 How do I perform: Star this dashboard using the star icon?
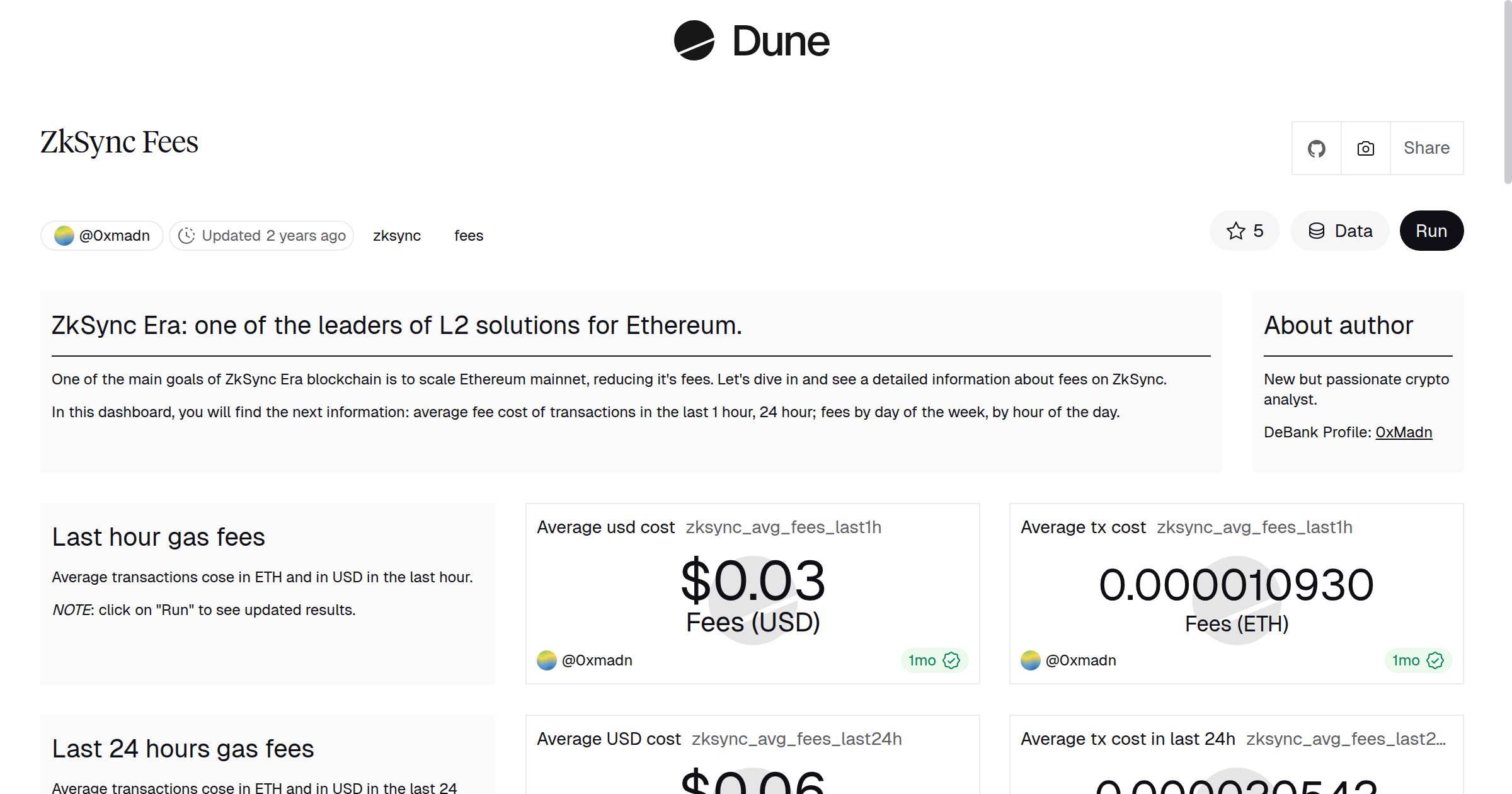(1235, 231)
